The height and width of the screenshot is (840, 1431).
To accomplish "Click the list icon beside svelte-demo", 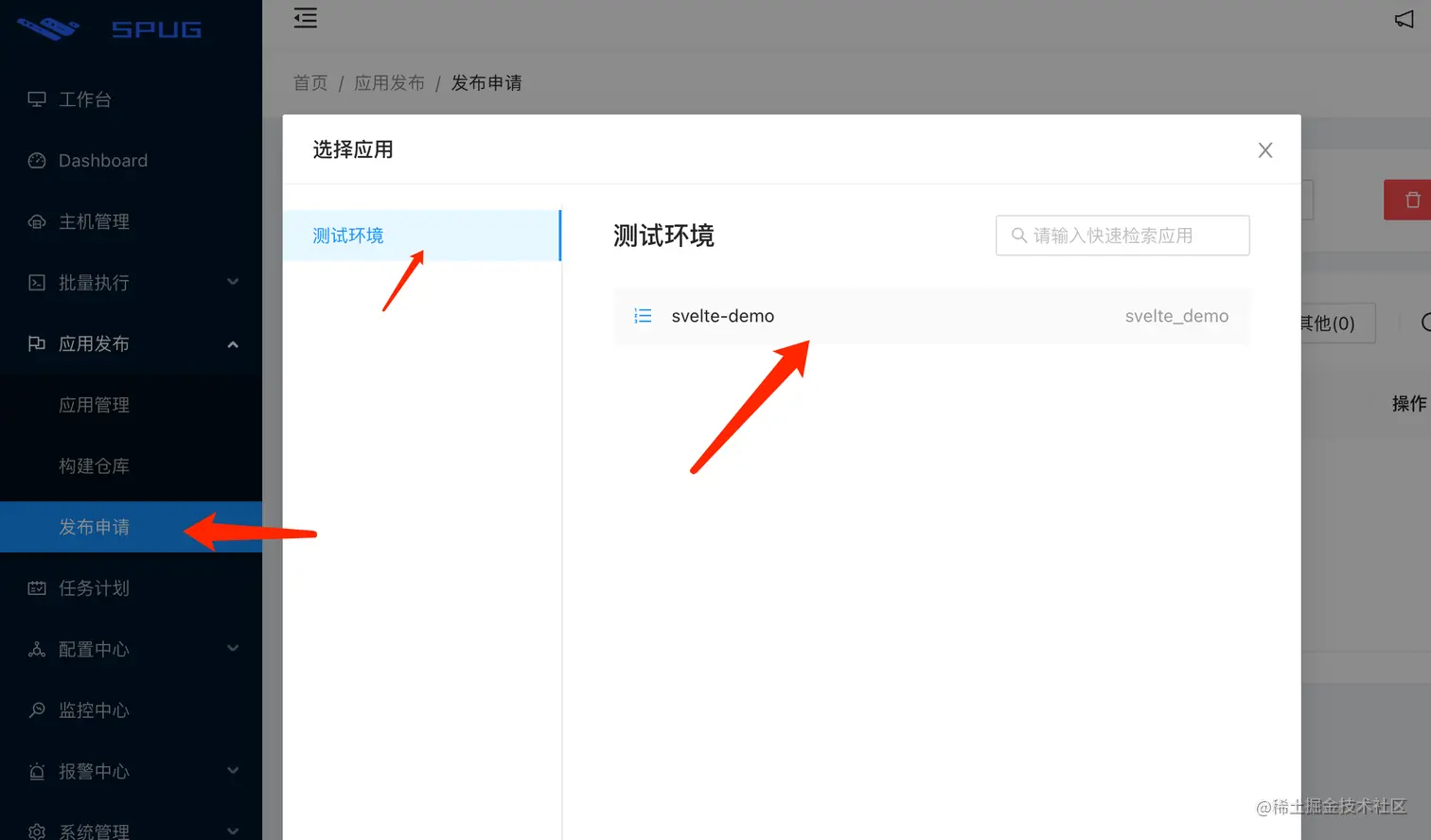I will pos(643,316).
